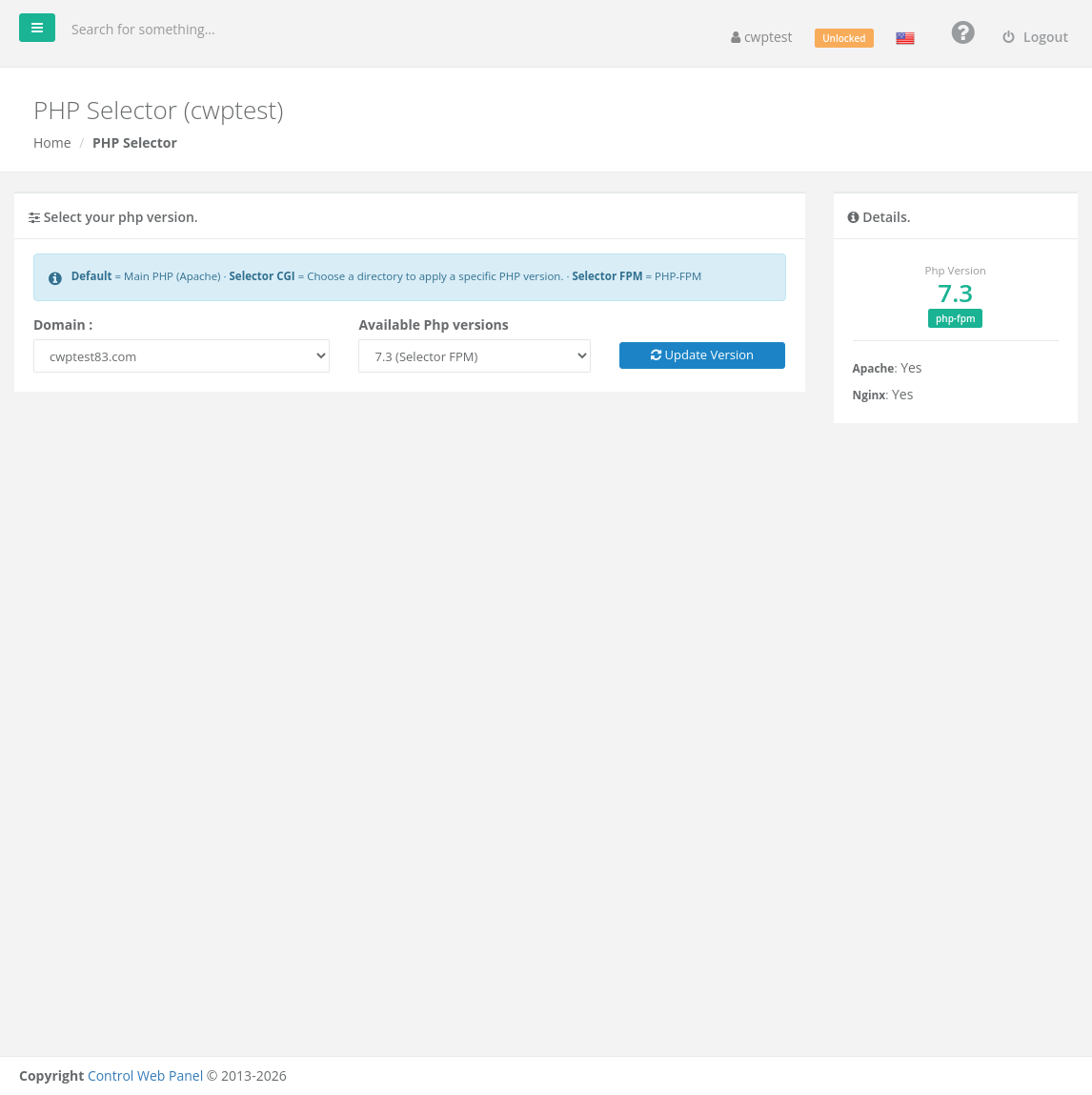
Task: Click the PHP Selector breadcrumb text
Action: point(134,142)
